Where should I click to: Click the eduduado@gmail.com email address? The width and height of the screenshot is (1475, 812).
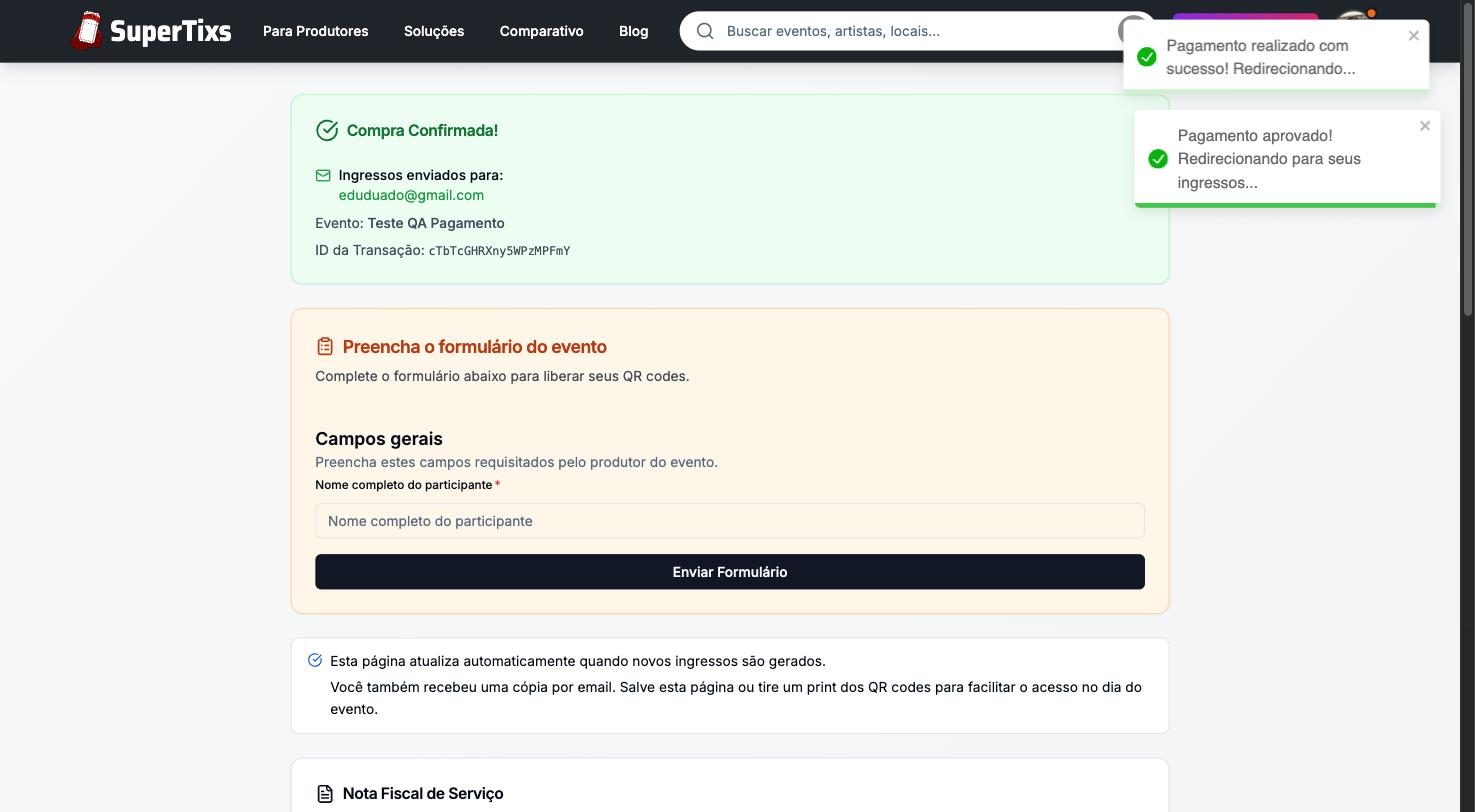(411, 195)
